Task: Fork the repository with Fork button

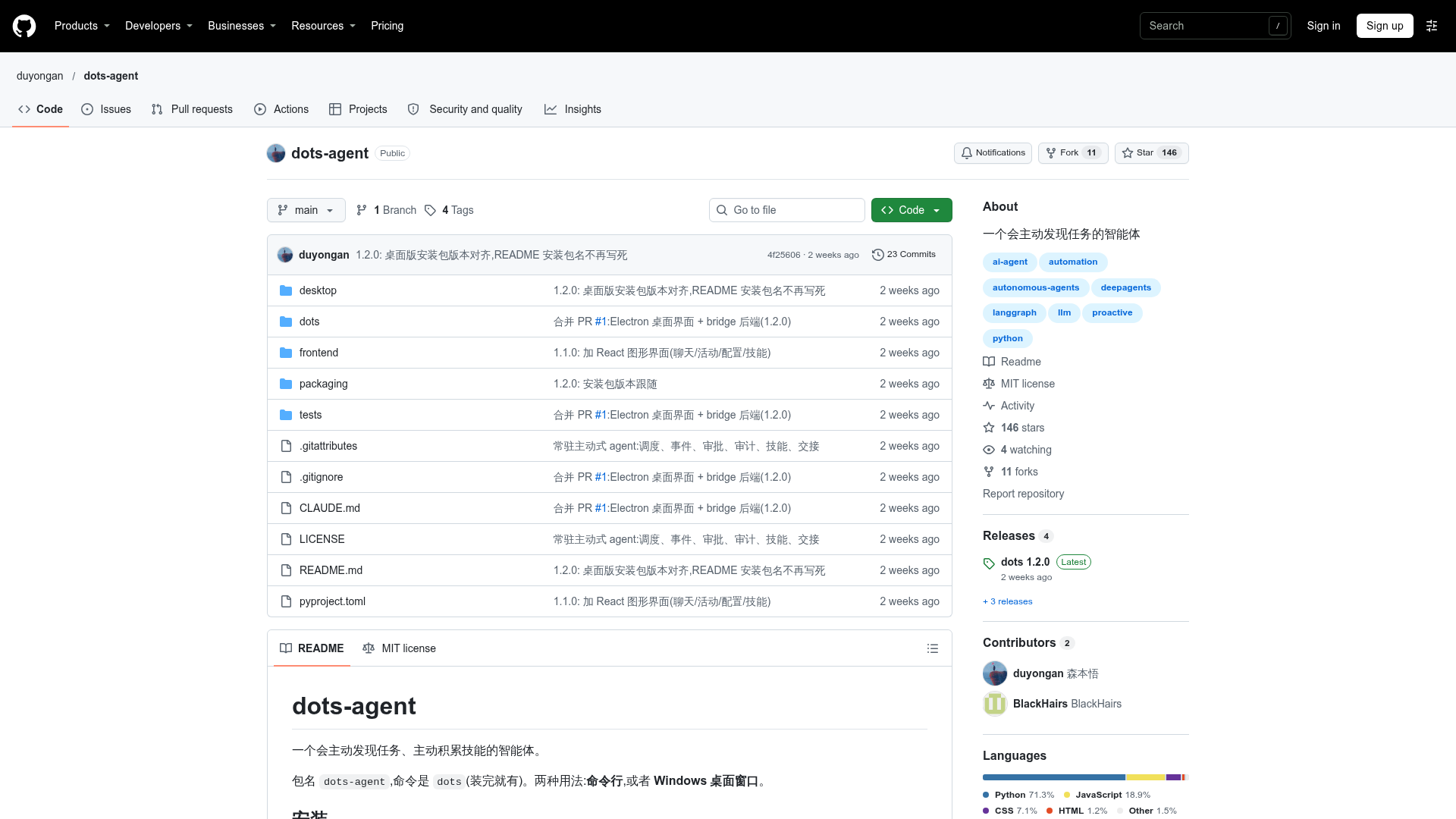Action: (1073, 153)
